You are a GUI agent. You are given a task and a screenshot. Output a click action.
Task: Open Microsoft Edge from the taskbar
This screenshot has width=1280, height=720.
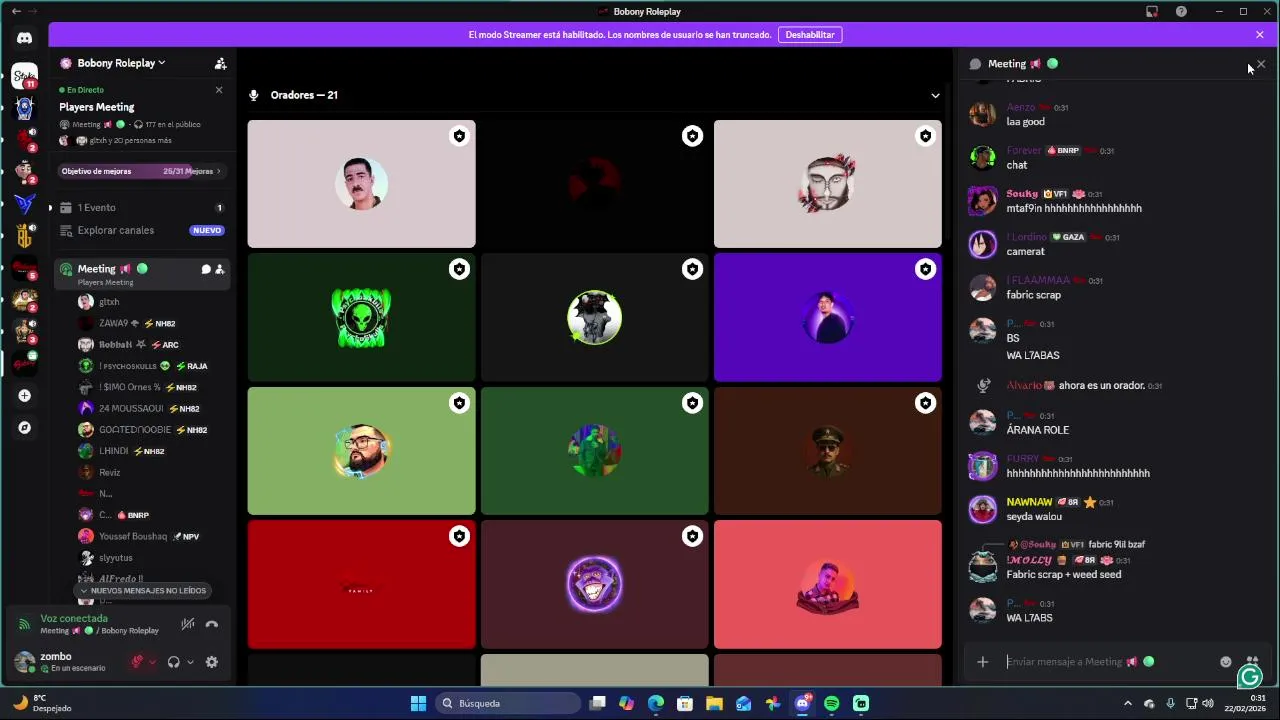tap(656, 703)
